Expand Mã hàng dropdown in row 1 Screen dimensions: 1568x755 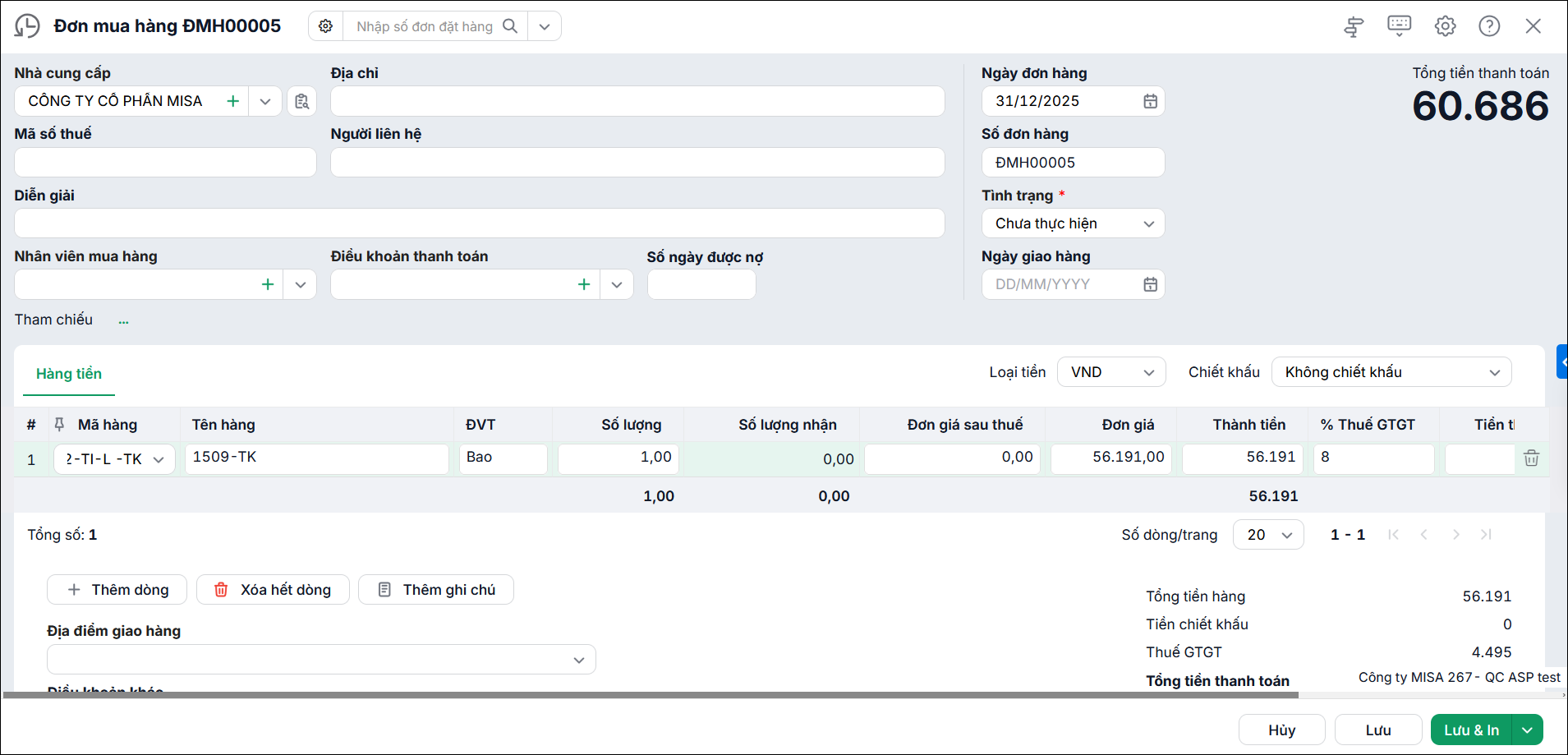[159, 459]
